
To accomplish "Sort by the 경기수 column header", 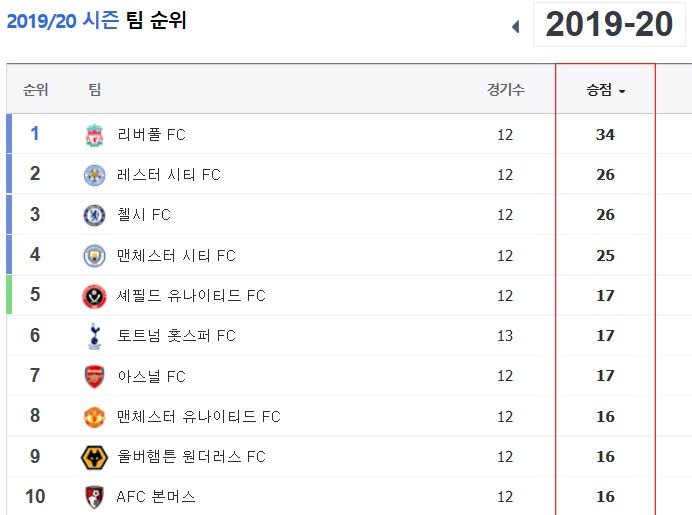I will coord(505,90).
